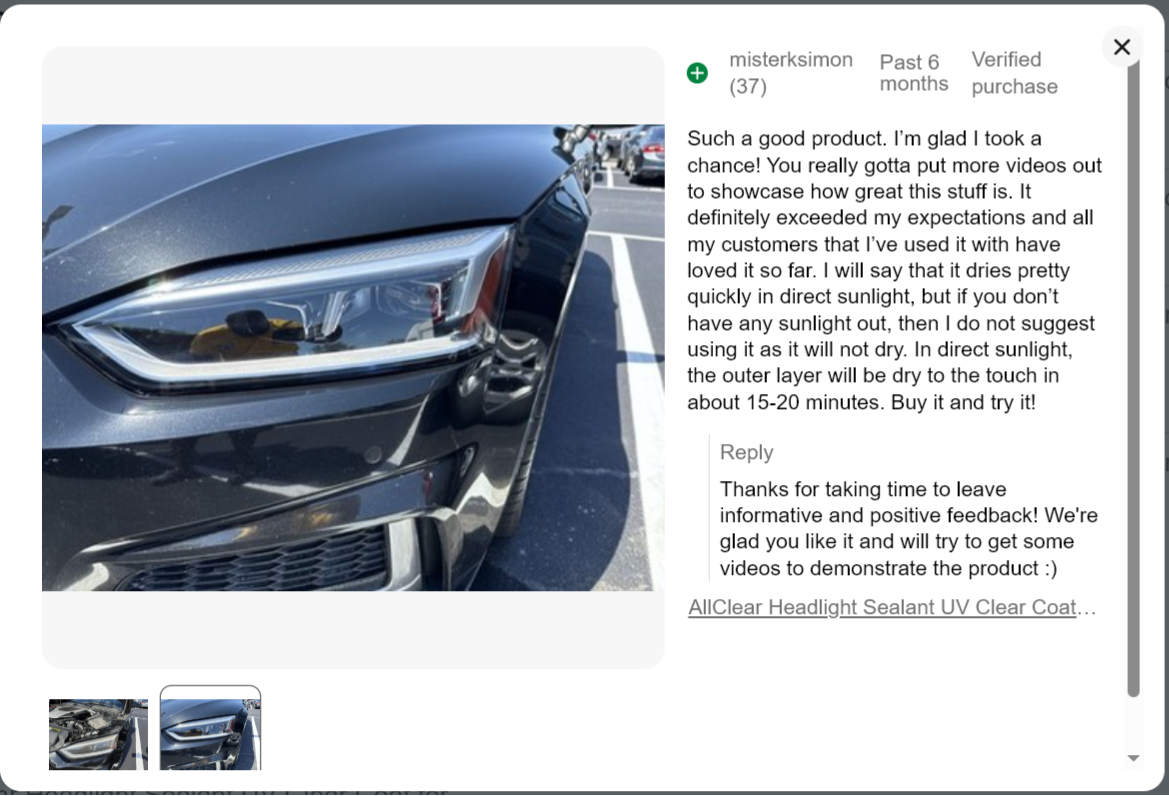Click the gray blank area above the photo
The height and width of the screenshot is (796, 1169).
tap(353, 86)
